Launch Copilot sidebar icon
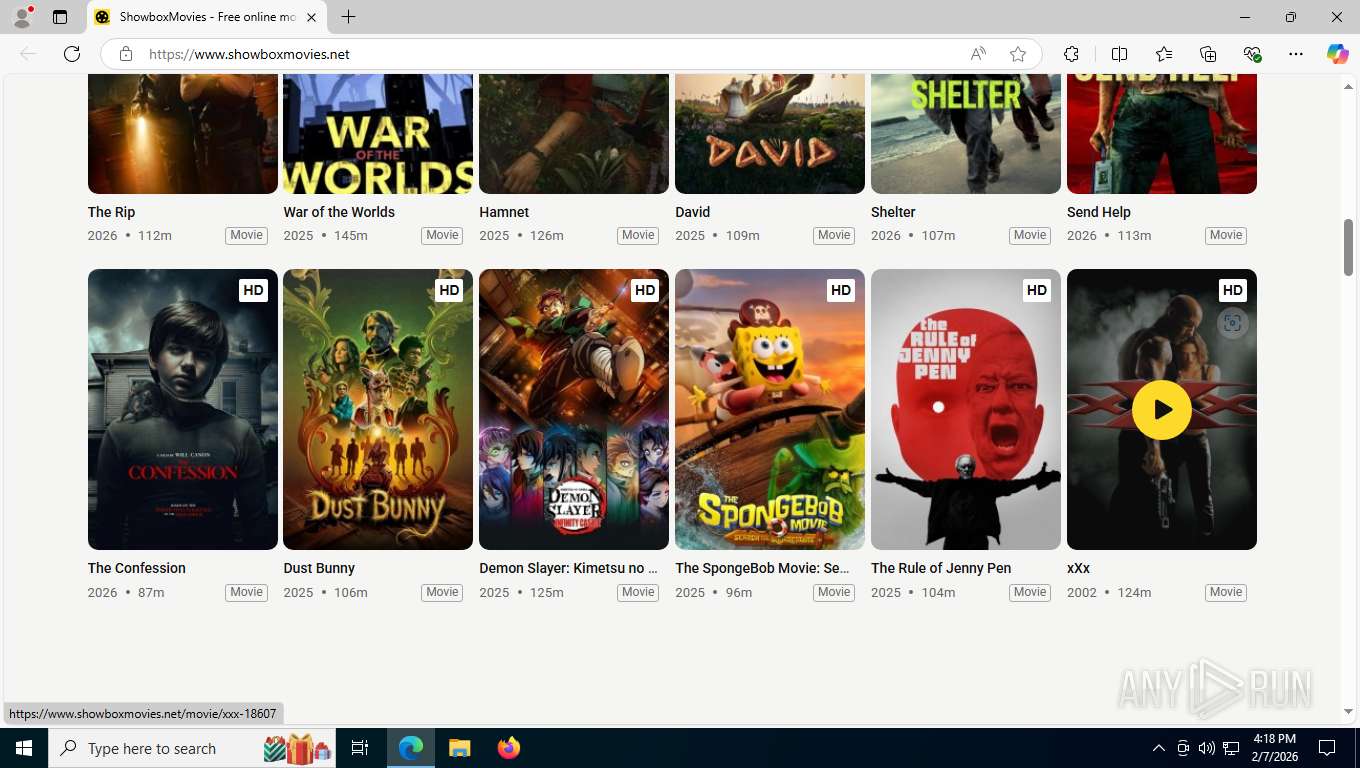This screenshot has width=1360, height=768. [x=1338, y=54]
